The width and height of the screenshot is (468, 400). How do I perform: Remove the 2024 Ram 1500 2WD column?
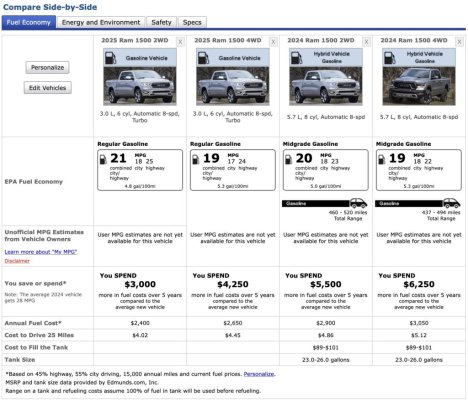[x=366, y=42]
